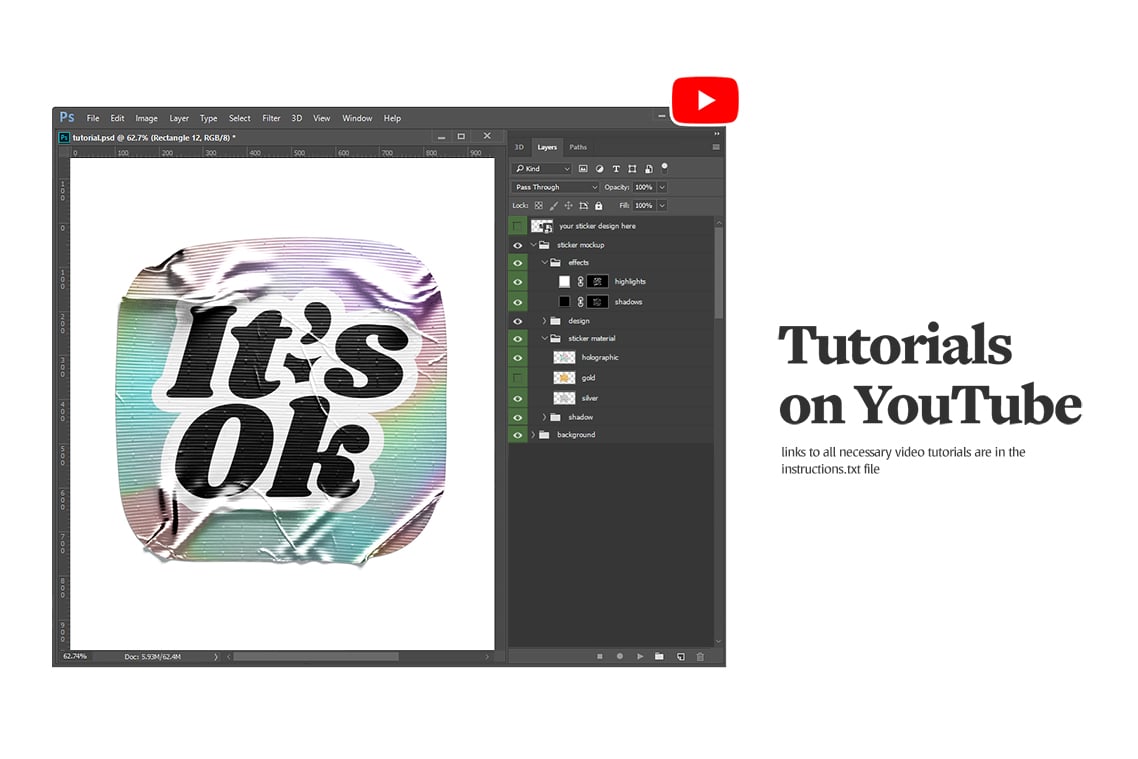Open the blend mode dropdown showing Pass Through
Image resolution: width=1138 pixels, height=759 pixels.
pyautogui.click(x=555, y=187)
